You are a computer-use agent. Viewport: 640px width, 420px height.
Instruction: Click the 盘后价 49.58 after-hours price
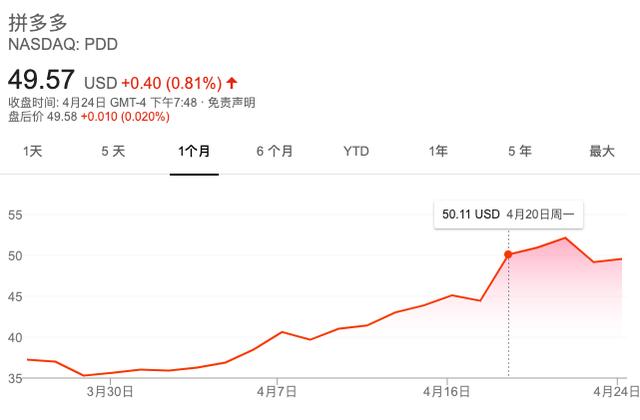pos(42,117)
